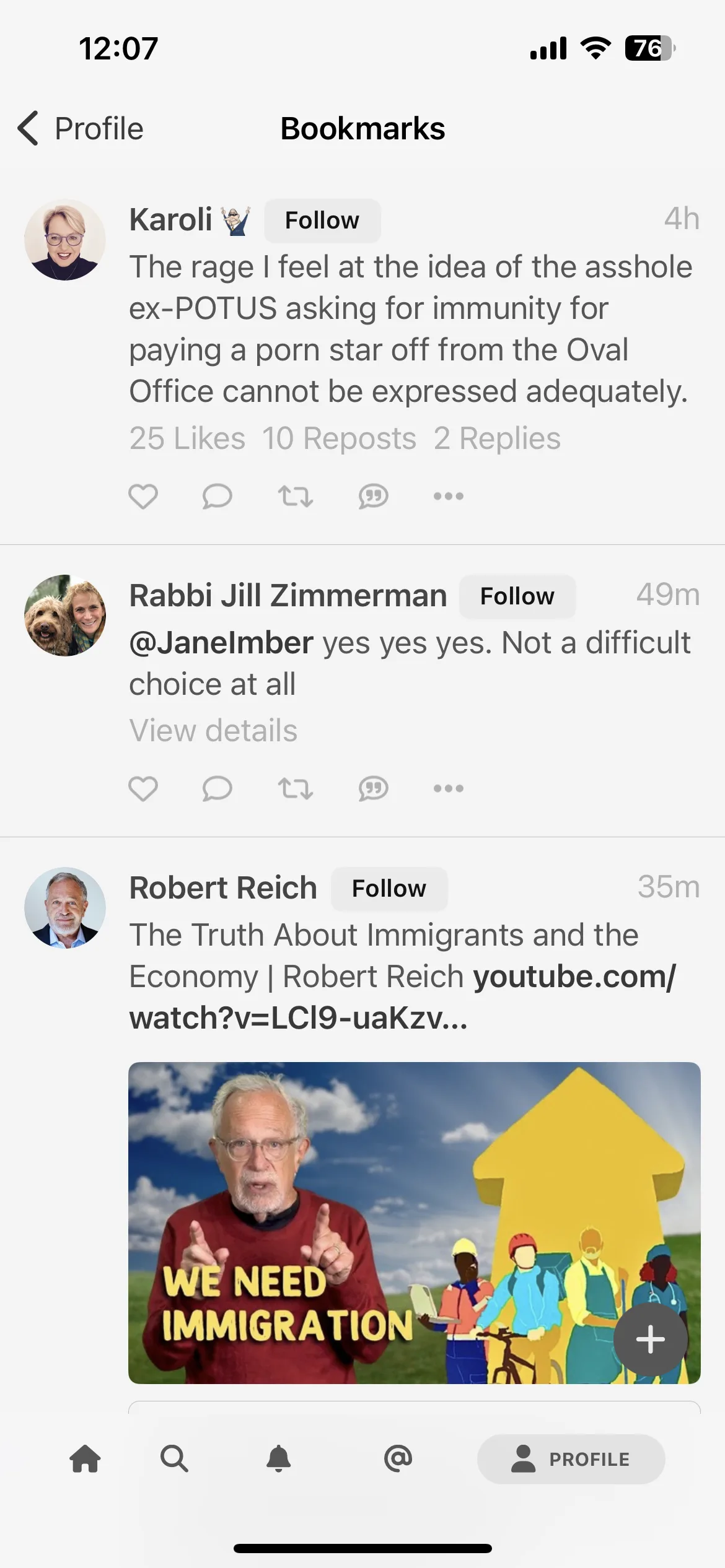Open three-dot menu on Rabbi Jill's post

pos(449,788)
